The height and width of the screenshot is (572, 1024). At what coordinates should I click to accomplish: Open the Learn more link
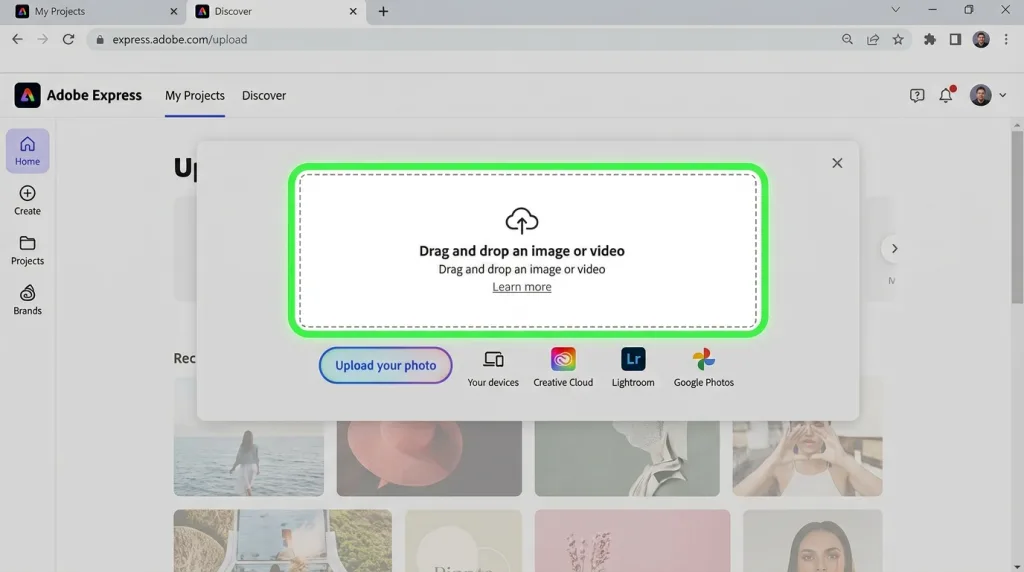[x=522, y=287]
